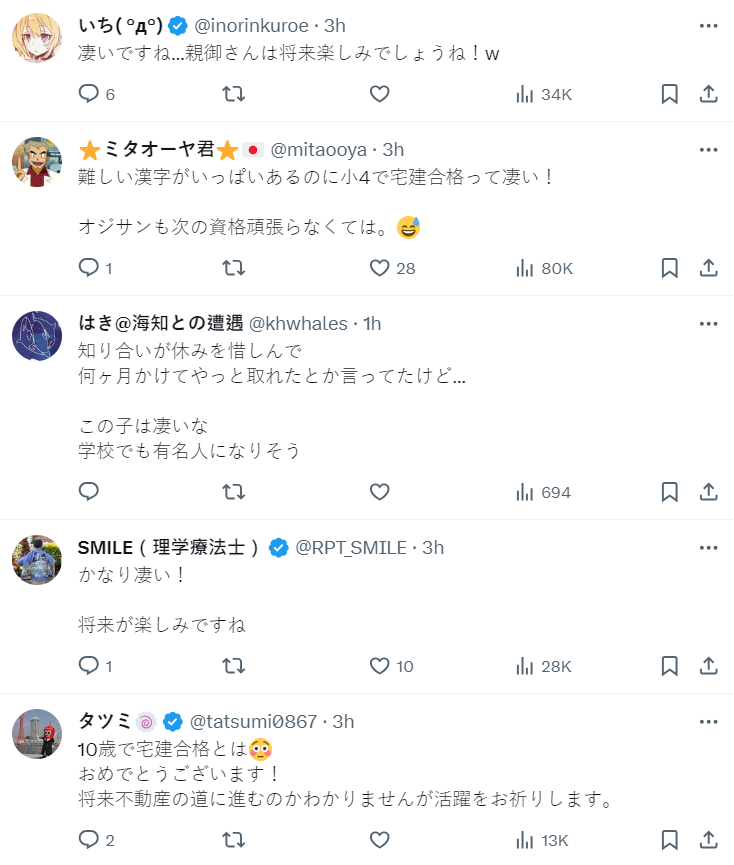Bookmark the @mitaooya tweet
Viewport: 734px width, 865px height.
[670, 268]
